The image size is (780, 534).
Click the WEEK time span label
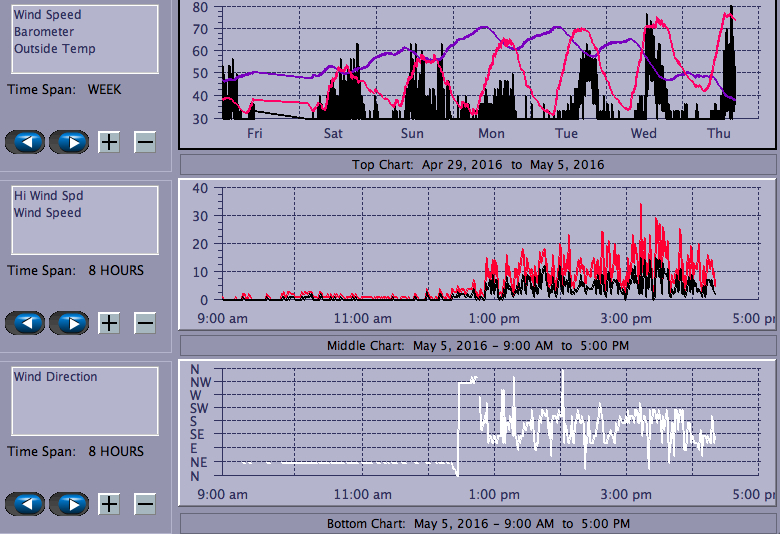(x=104, y=89)
